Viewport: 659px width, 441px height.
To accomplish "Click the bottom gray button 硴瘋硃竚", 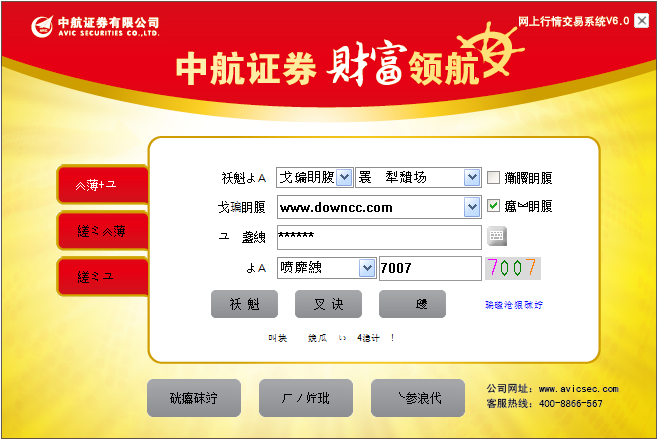I will click(x=194, y=398).
